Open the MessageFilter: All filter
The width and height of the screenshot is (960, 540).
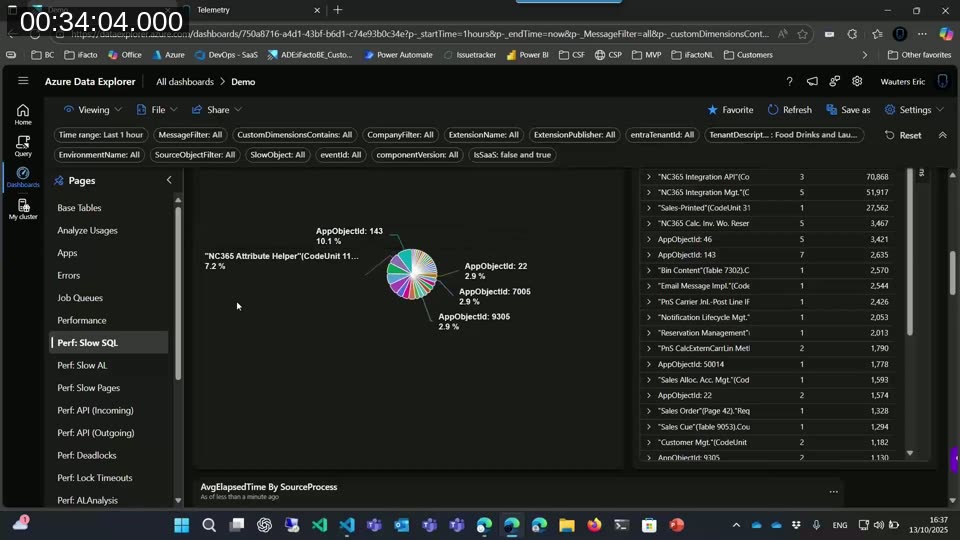click(x=190, y=135)
